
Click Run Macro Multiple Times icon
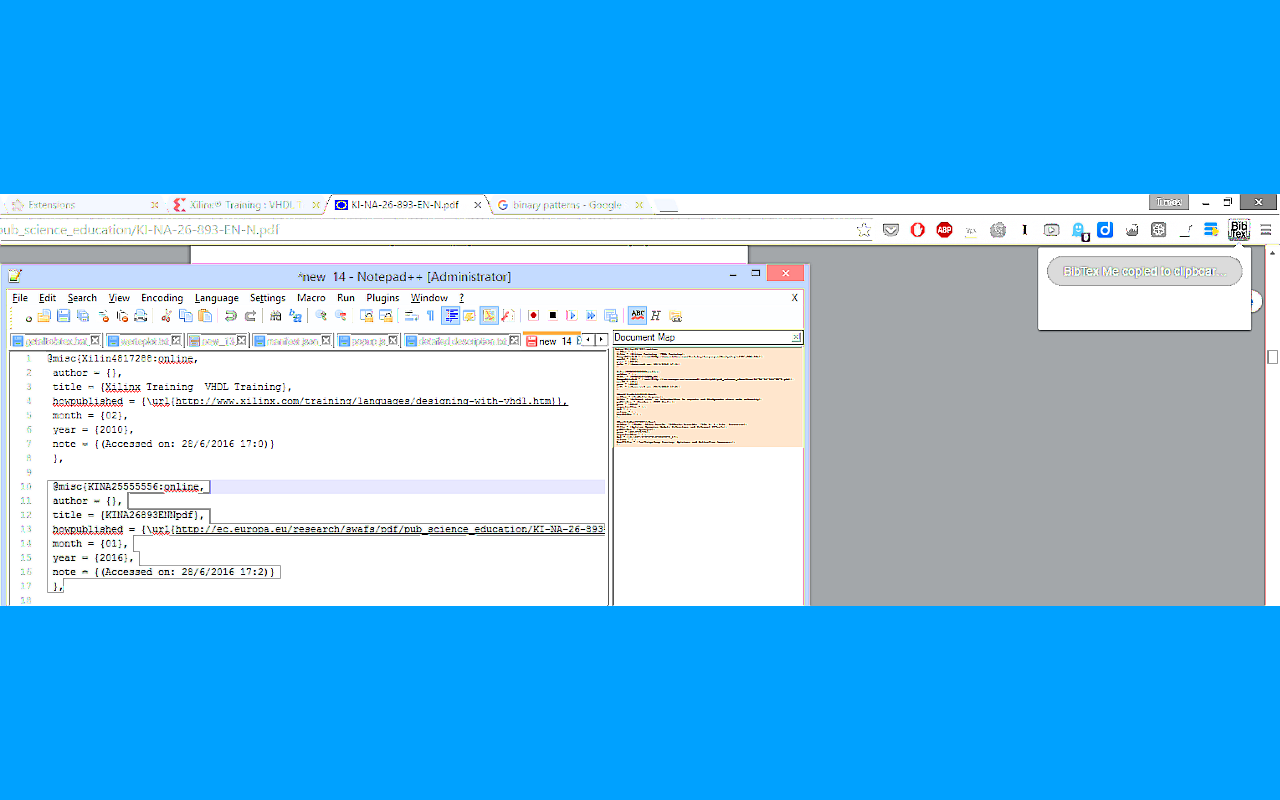591,316
